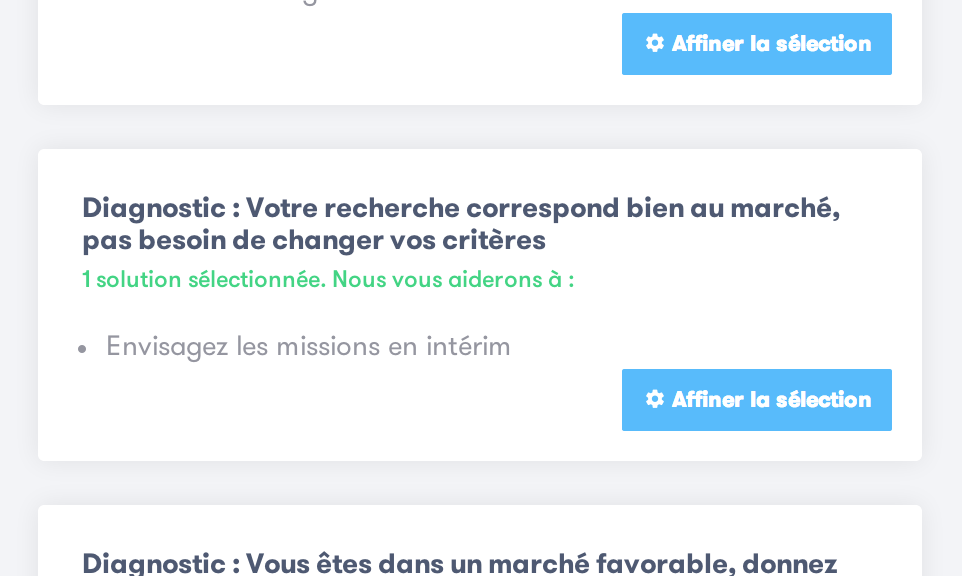Click "Diagnostic" in the "marché favorable" heading

(x=154, y=564)
